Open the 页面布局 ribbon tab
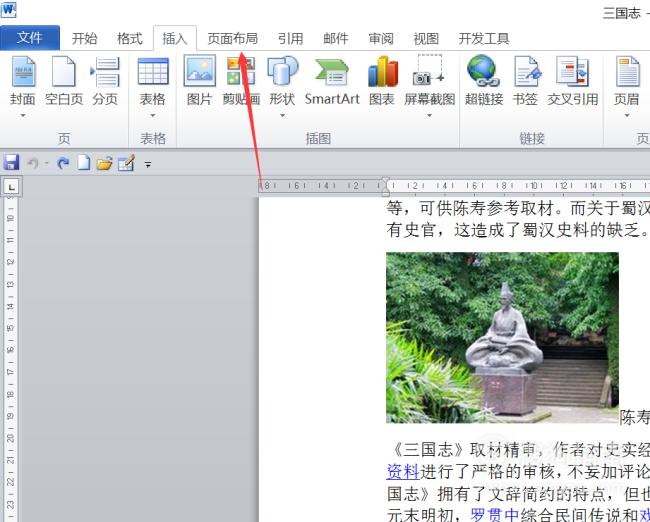 (233, 39)
